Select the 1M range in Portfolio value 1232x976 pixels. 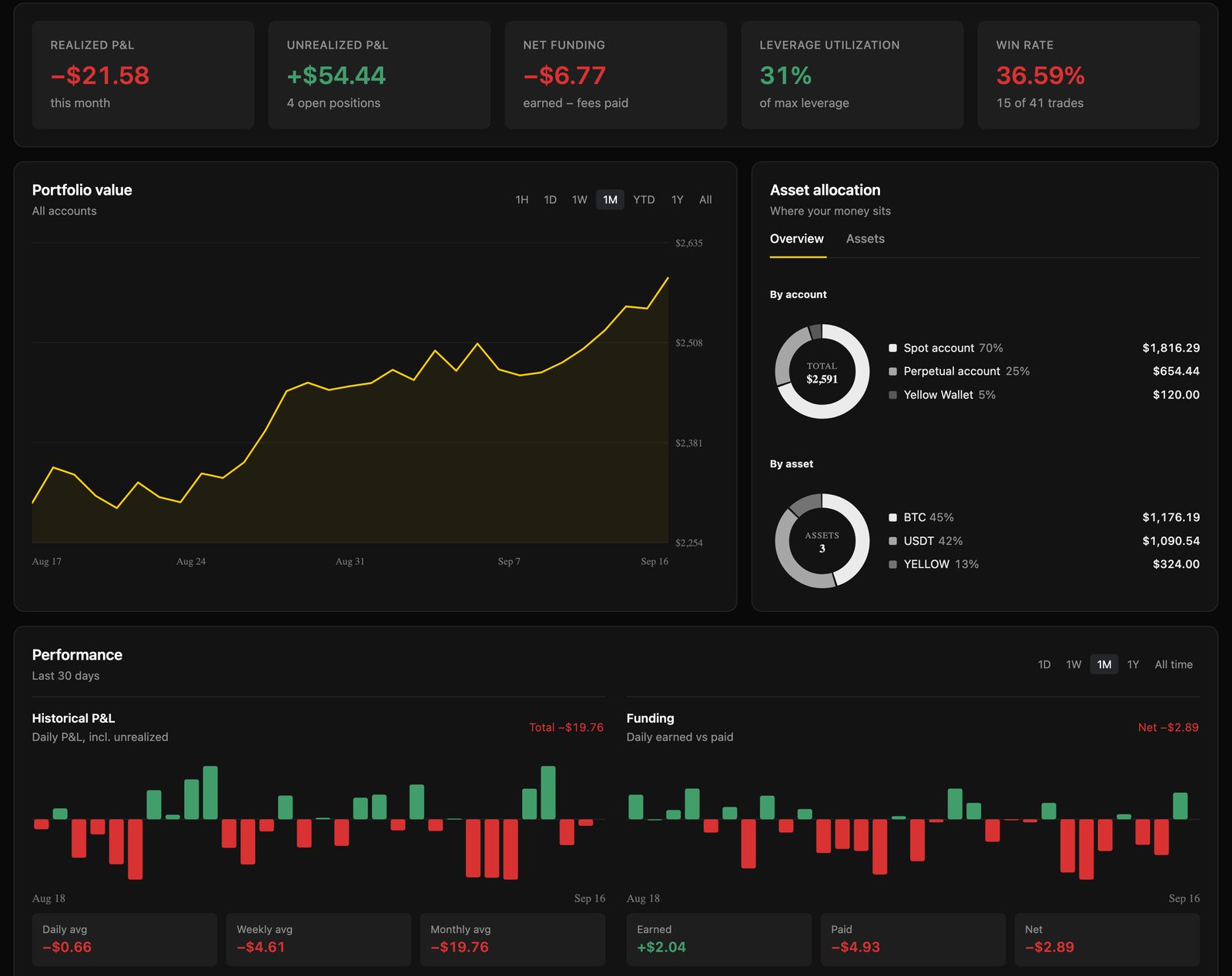click(x=611, y=199)
